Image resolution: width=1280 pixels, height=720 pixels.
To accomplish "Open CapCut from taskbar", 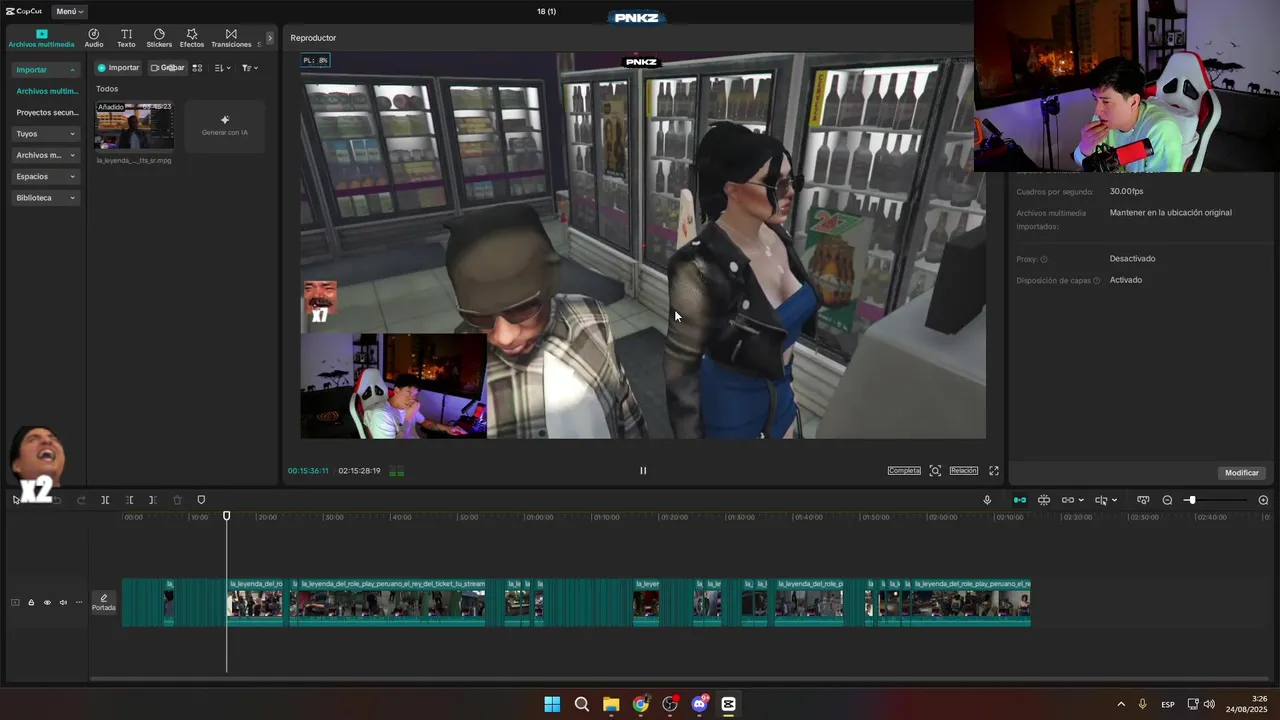I will click(728, 704).
